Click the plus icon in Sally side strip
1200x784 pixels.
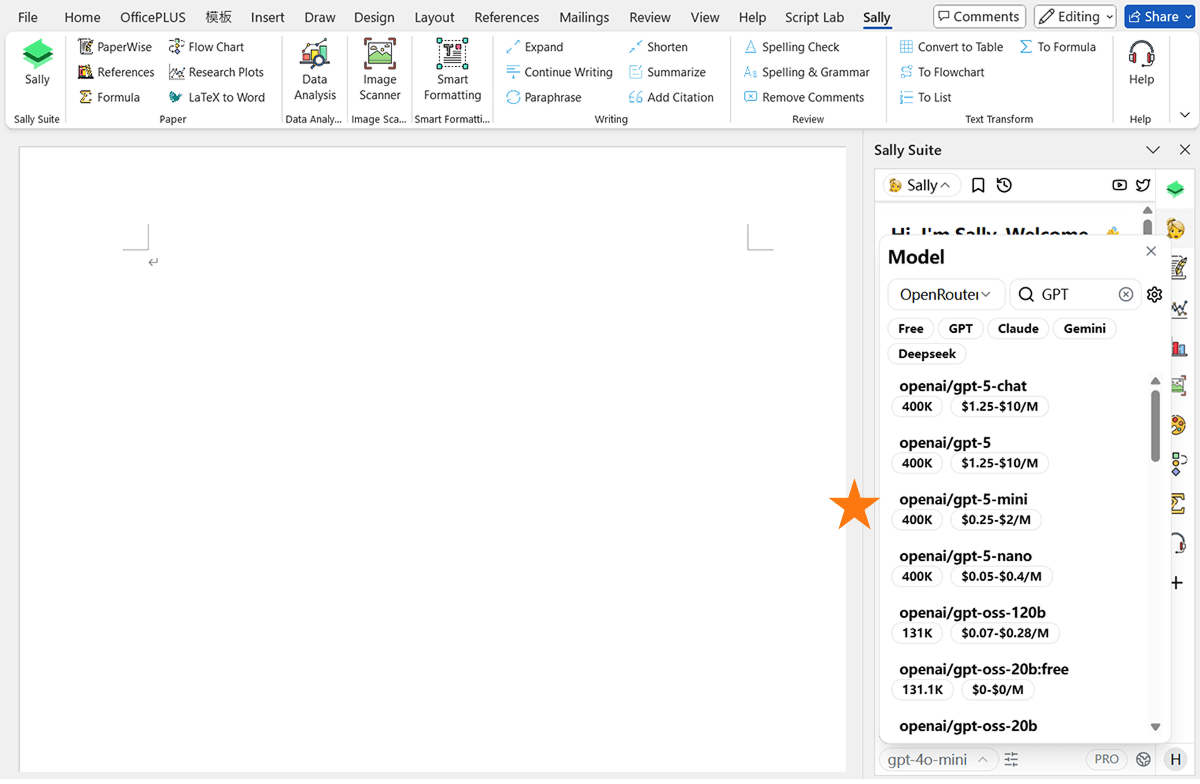coord(1177,582)
